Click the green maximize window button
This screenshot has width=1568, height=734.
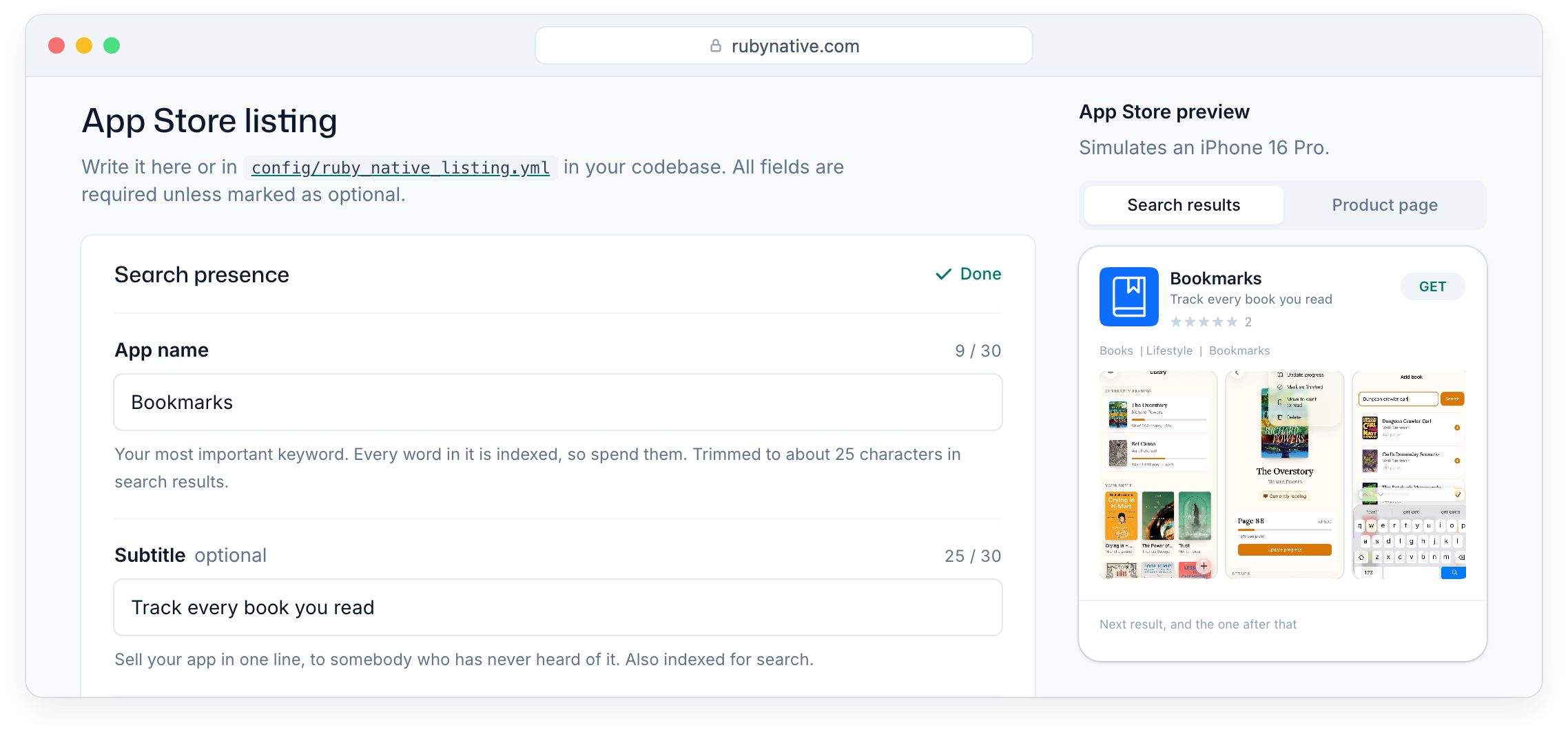112,45
